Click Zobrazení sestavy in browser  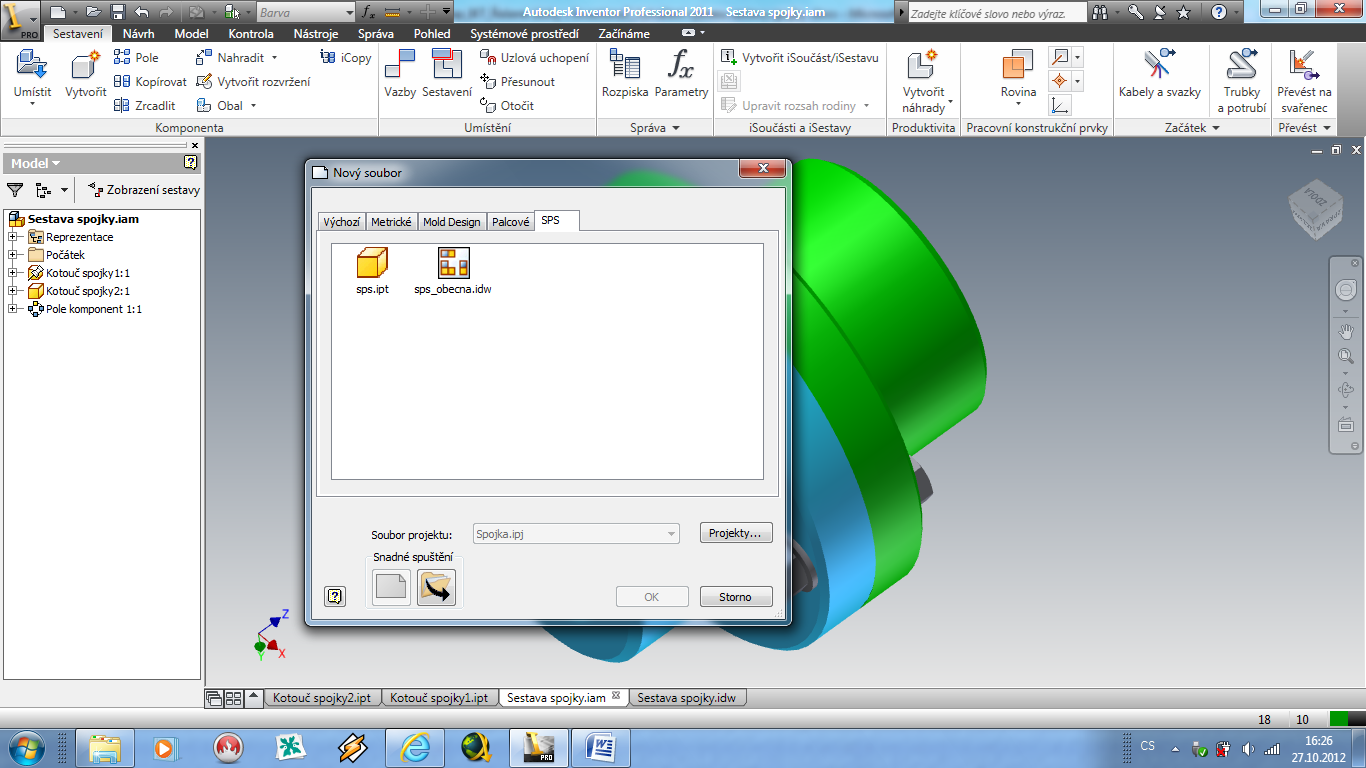coord(144,190)
